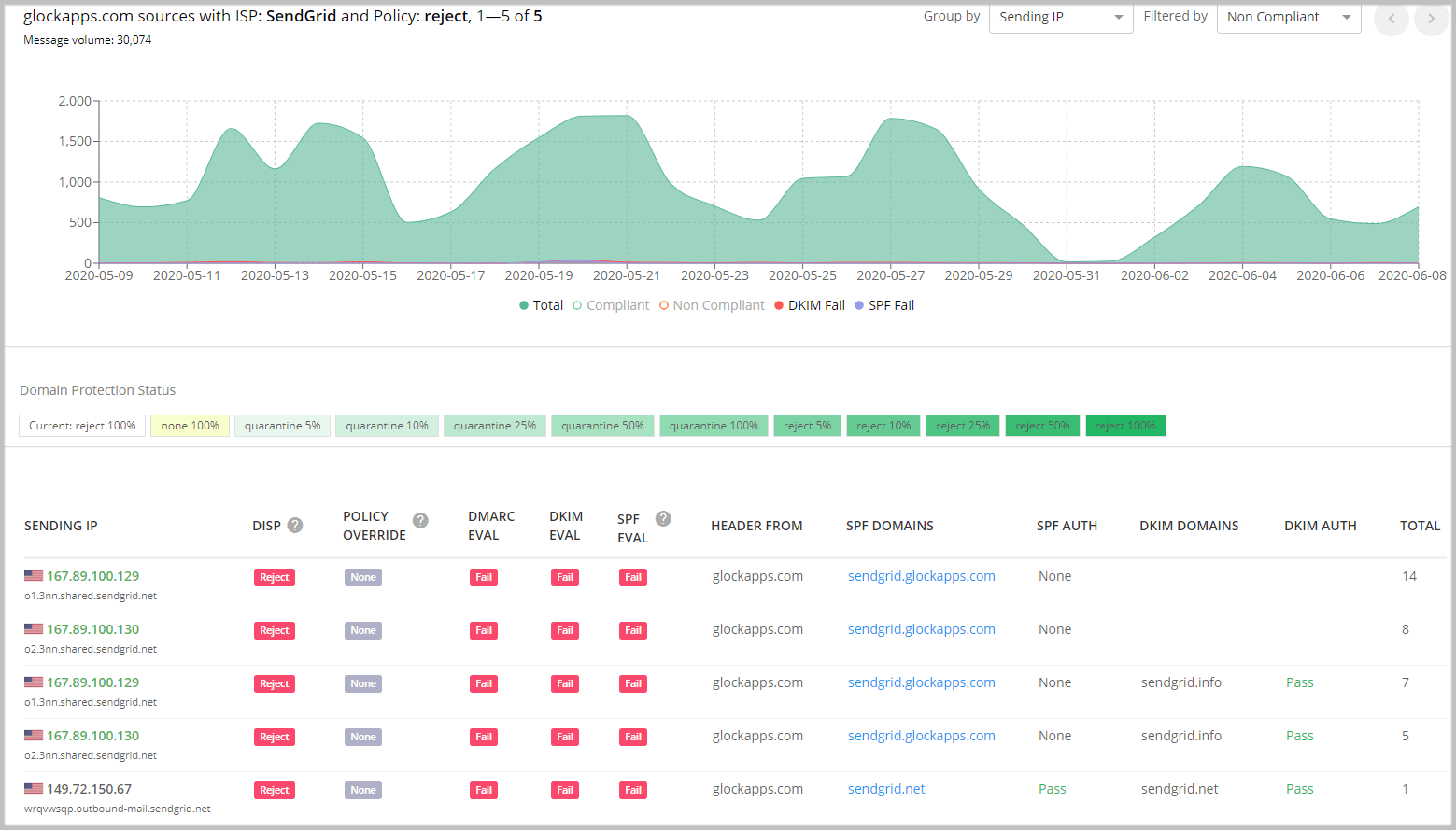Viewport: 1456px width, 830px height.
Task: Select the reject 50% policy swatch
Action: pyautogui.click(x=1042, y=426)
